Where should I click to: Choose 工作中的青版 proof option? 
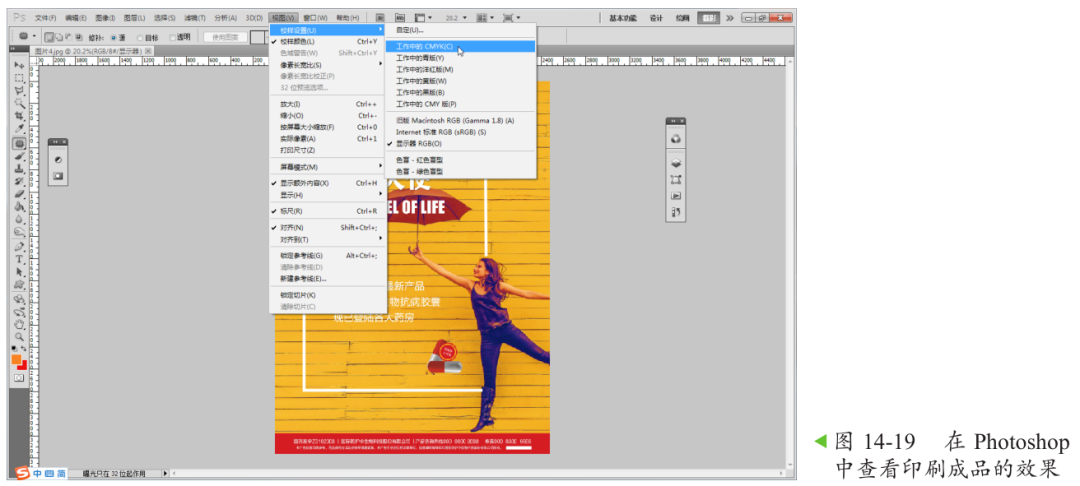(459, 58)
